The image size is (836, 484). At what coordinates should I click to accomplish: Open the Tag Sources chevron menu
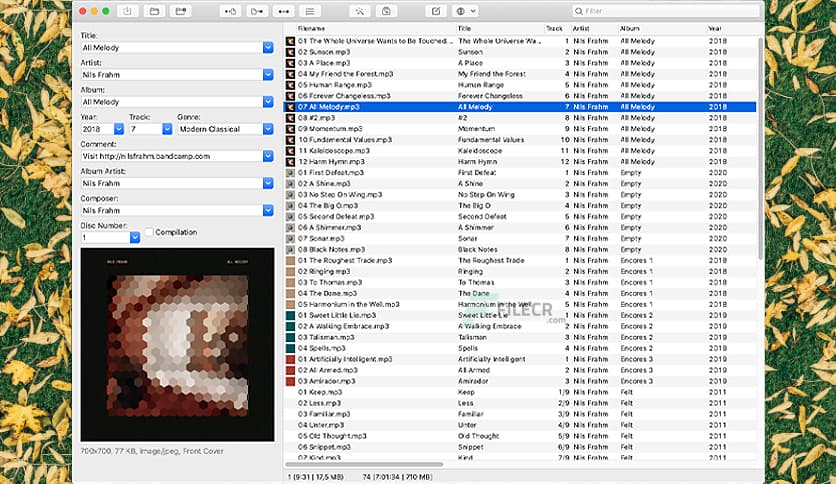click(473, 11)
